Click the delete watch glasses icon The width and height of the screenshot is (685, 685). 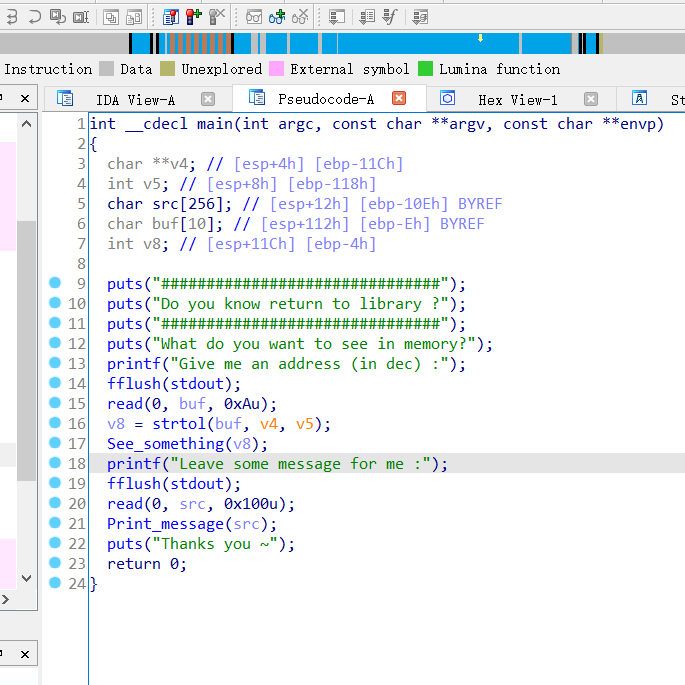(300, 17)
